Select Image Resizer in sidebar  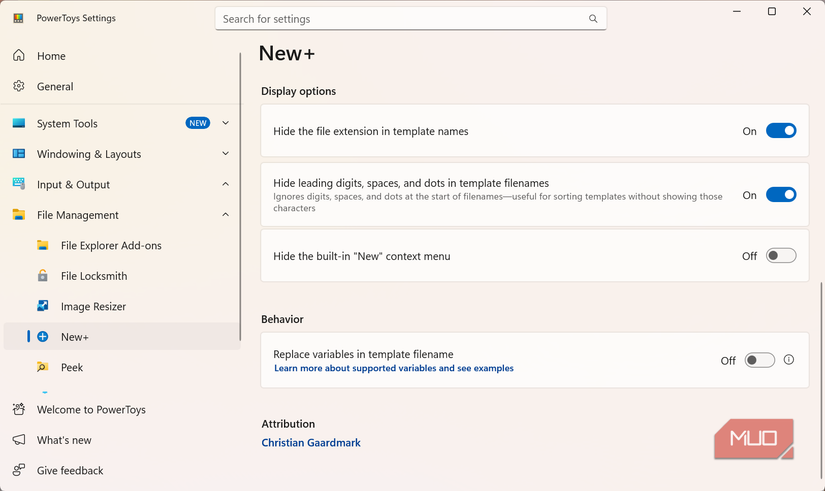click(x=121, y=306)
